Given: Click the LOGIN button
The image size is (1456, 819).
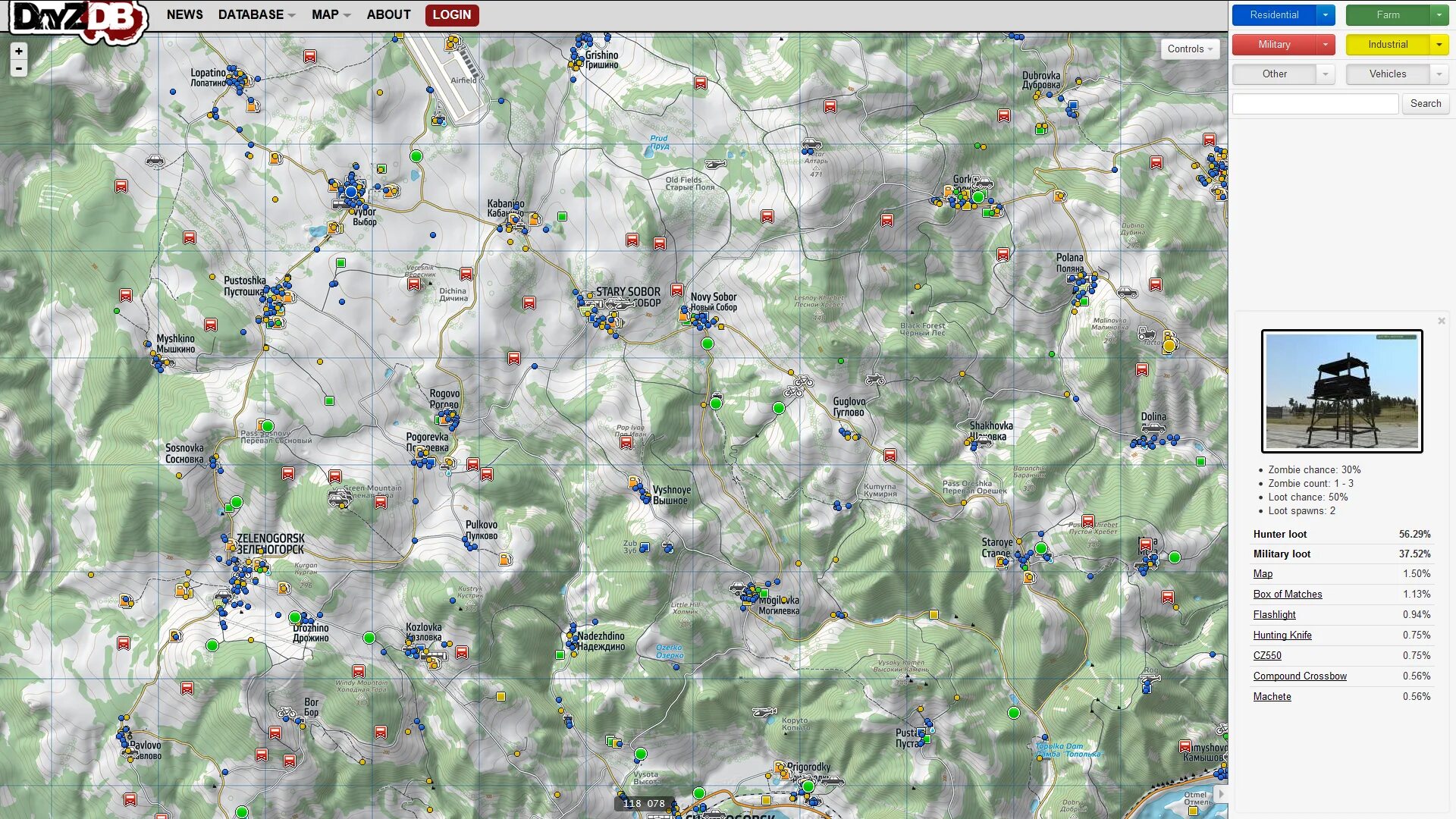Looking at the screenshot, I should pos(452,14).
